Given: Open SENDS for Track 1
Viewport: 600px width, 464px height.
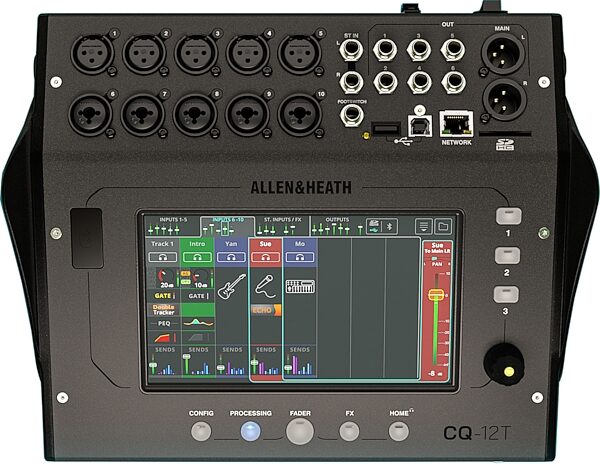Looking at the screenshot, I should [164, 361].
